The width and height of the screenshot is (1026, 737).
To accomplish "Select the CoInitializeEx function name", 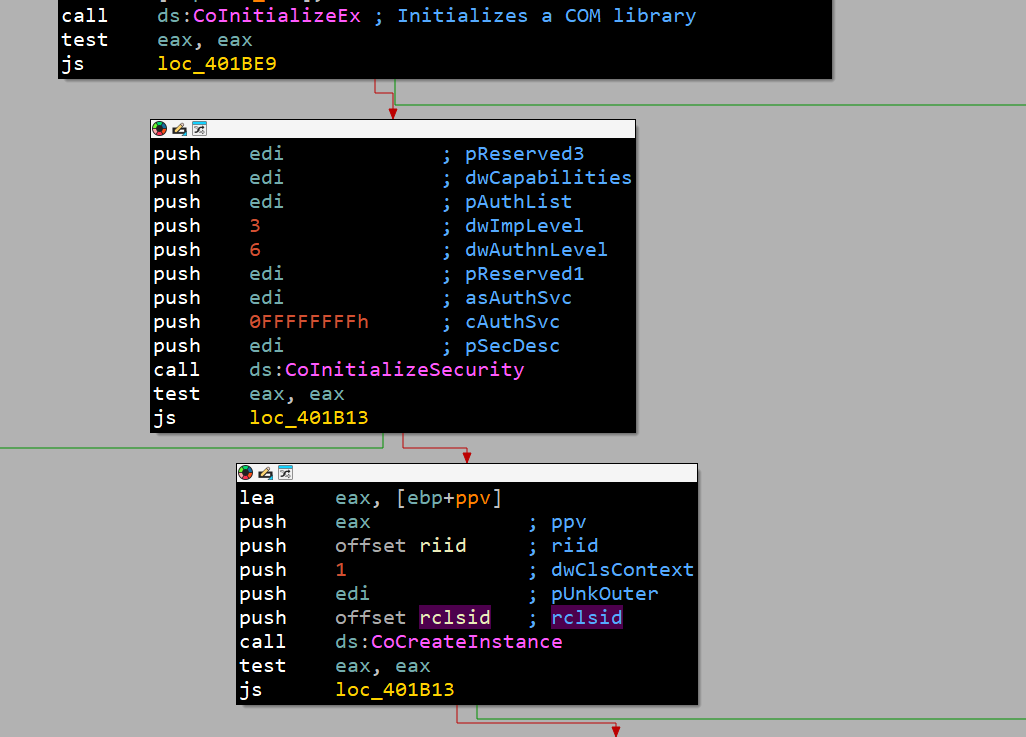I will 277,16.
